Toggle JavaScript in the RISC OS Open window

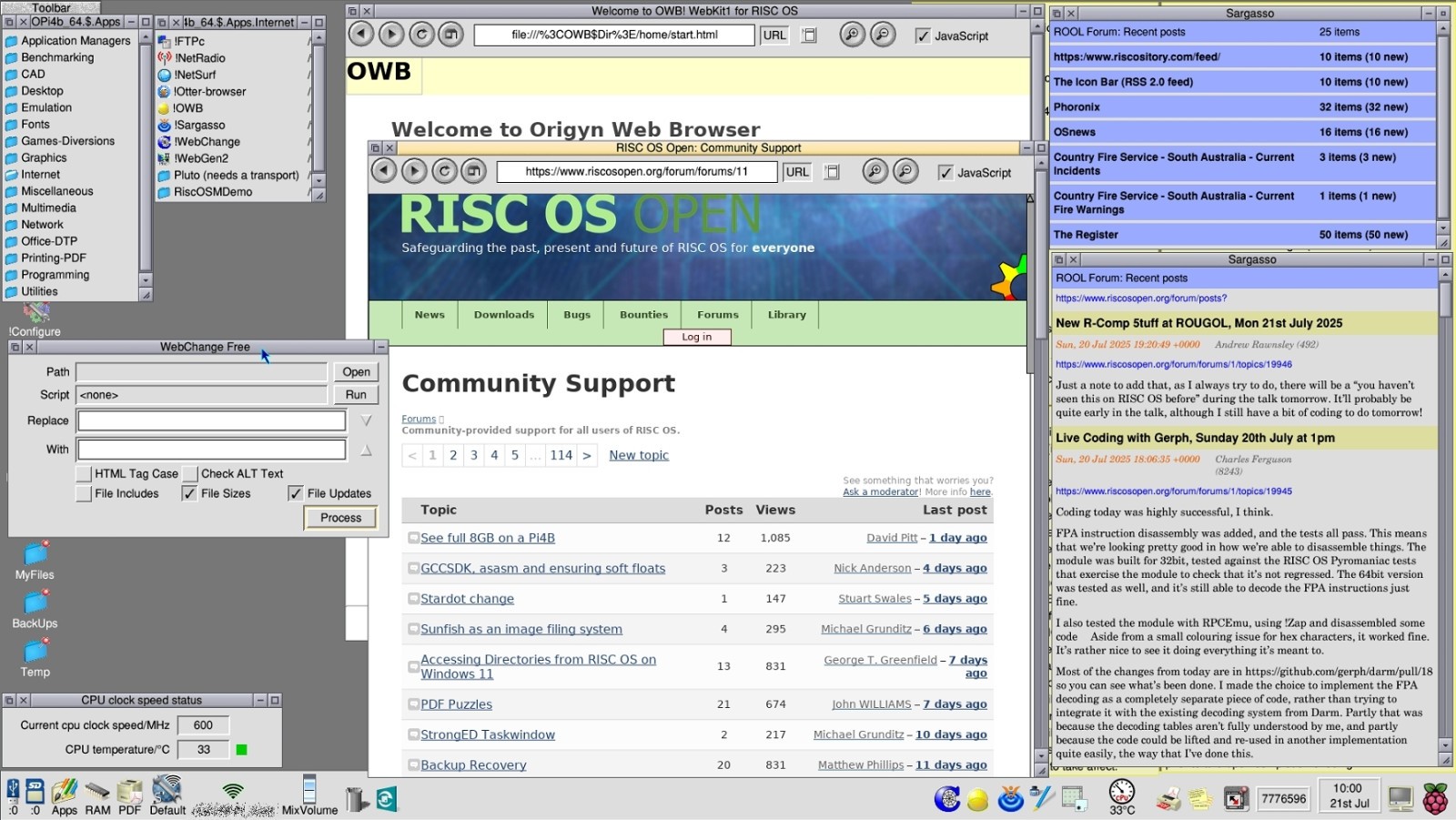click(946, 172)
